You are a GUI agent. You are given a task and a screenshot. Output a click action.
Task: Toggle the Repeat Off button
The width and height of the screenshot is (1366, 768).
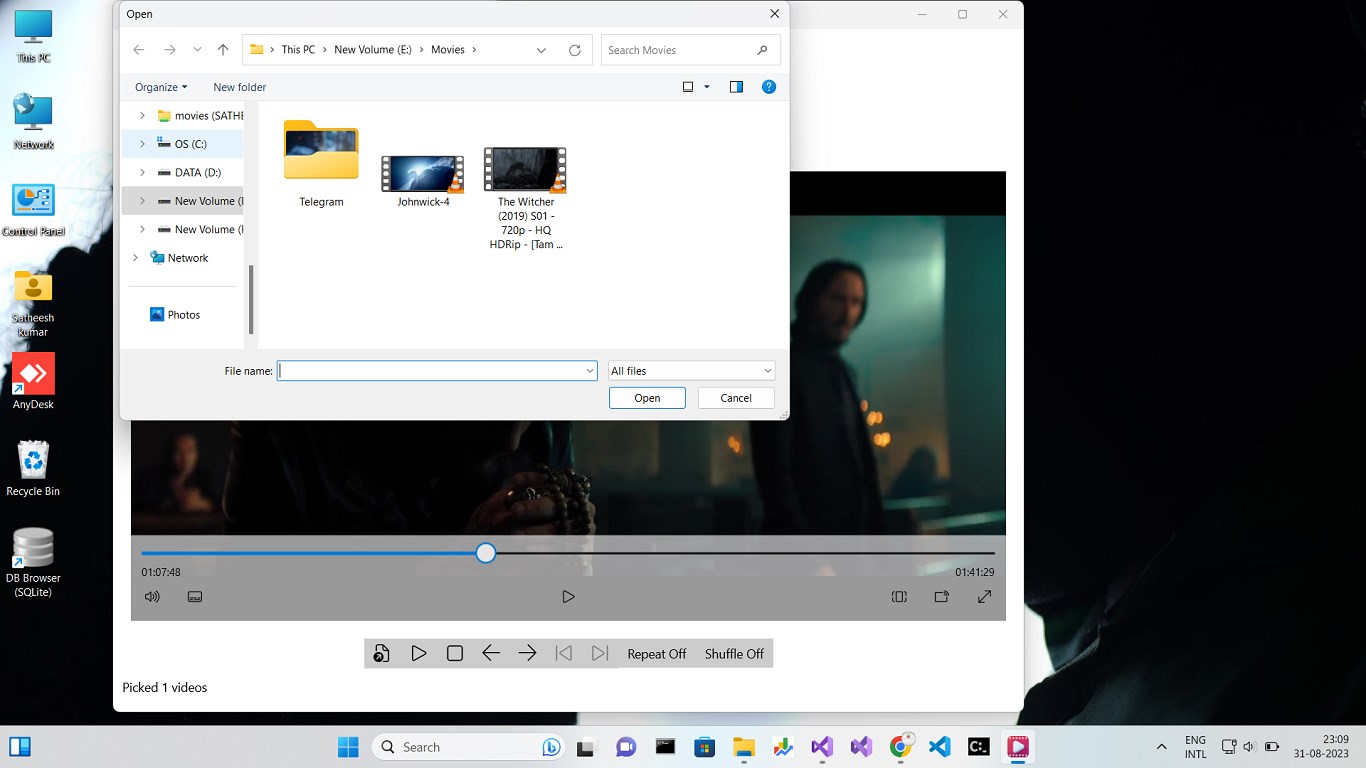[x=657, y=654]
